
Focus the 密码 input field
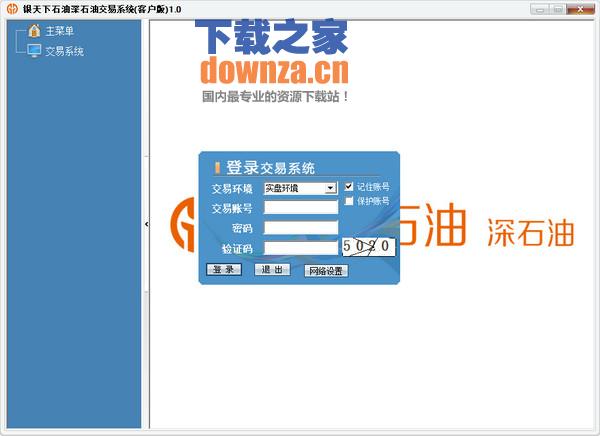(301, 228)
